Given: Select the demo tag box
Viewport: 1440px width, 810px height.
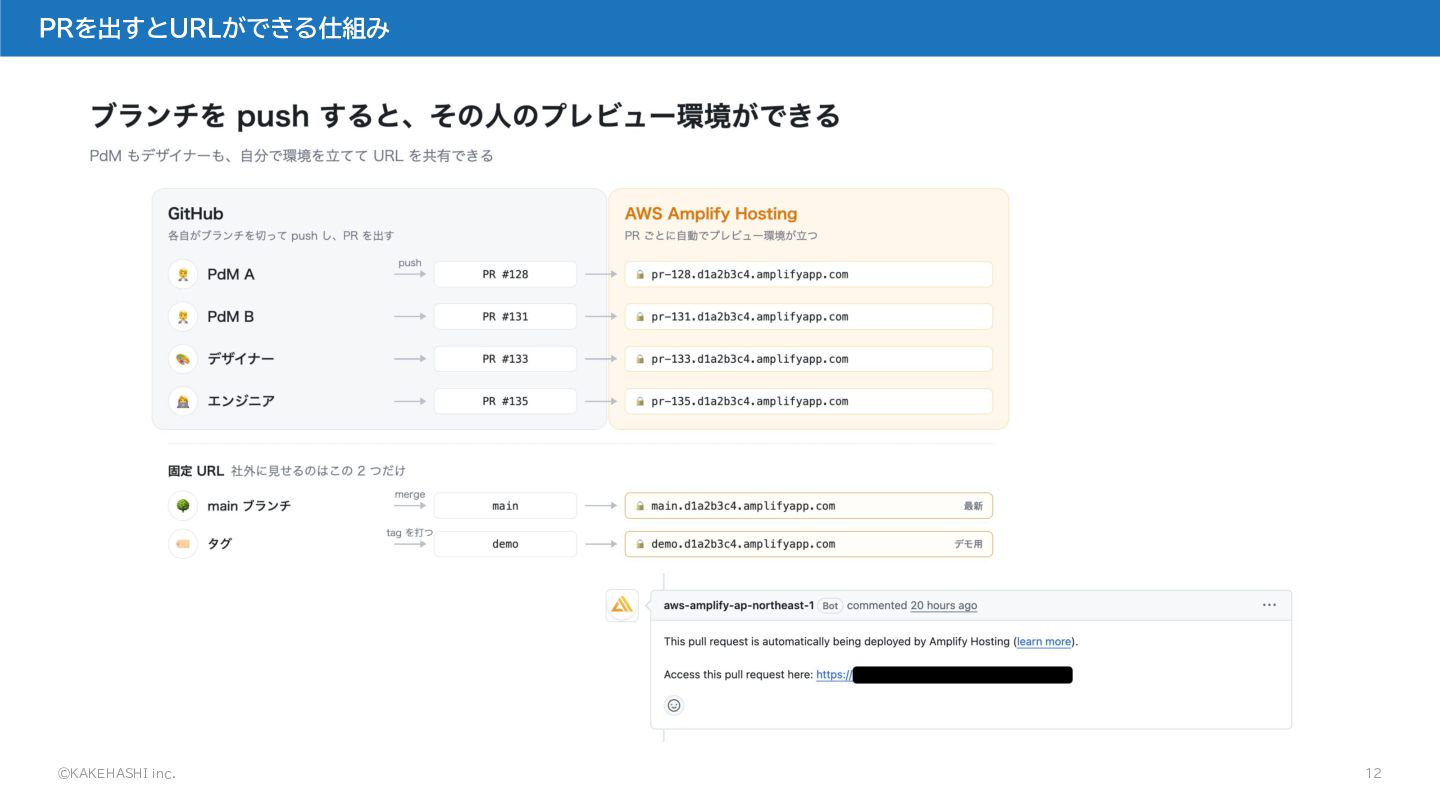Looking at the screenshot, I should [x=505, y=544].
